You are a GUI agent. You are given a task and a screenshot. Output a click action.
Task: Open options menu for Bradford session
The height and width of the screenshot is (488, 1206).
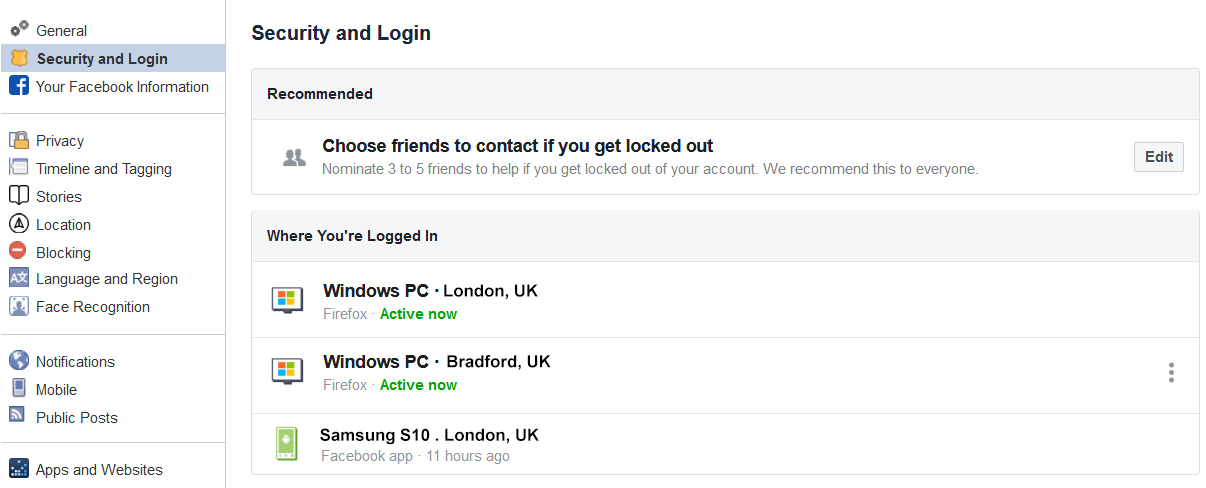(1171, 373)
